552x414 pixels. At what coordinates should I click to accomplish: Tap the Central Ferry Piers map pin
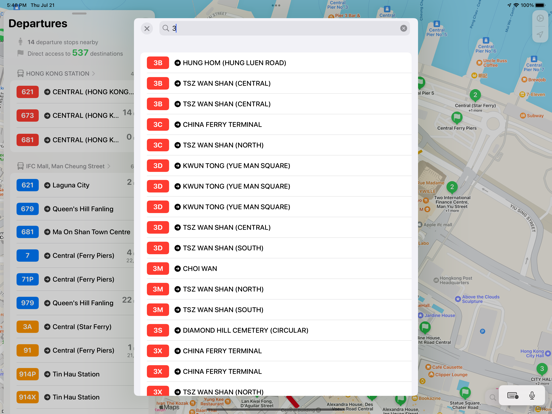[x=457, y=117]
